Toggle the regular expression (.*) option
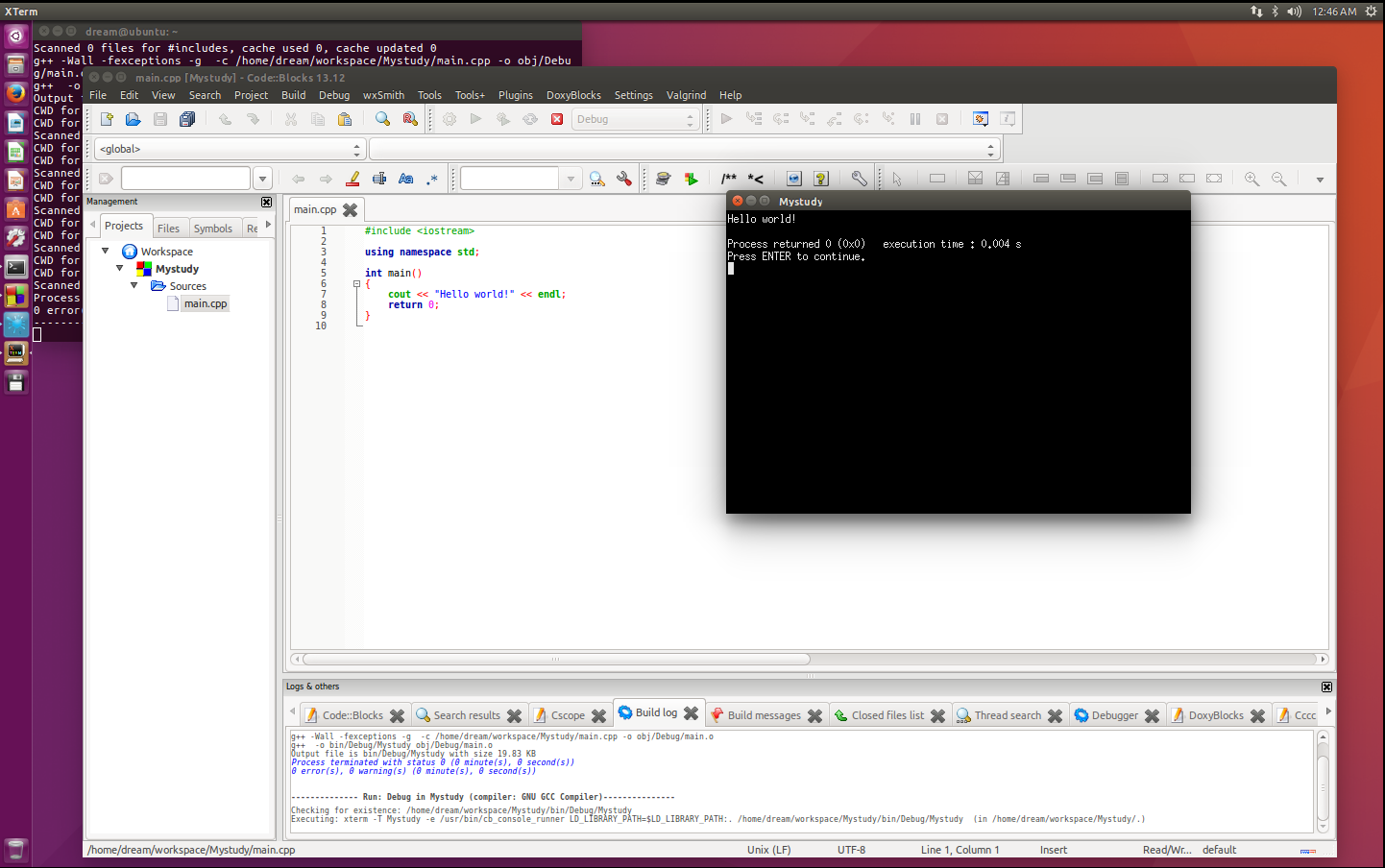Viewport: 1385px width, 868px height. 432,179
